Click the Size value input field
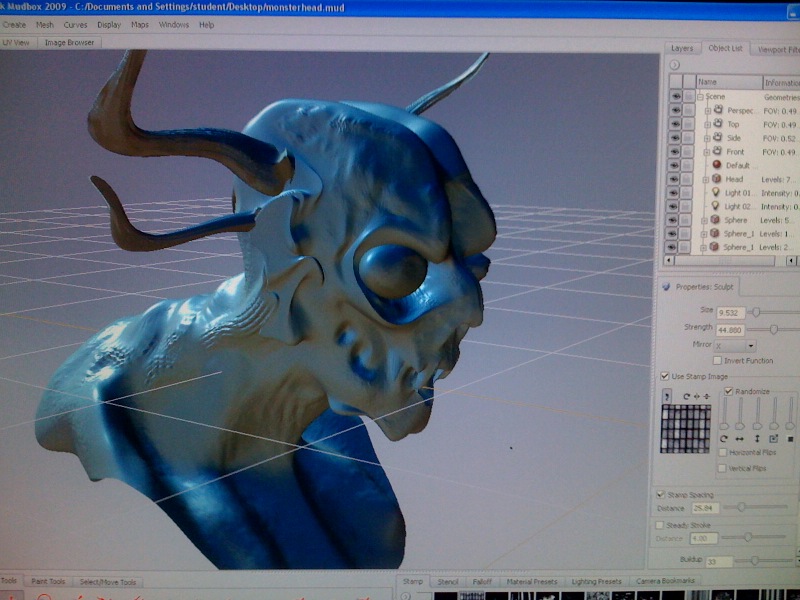This screenshot has height=600, width=800. coord(730,313)
